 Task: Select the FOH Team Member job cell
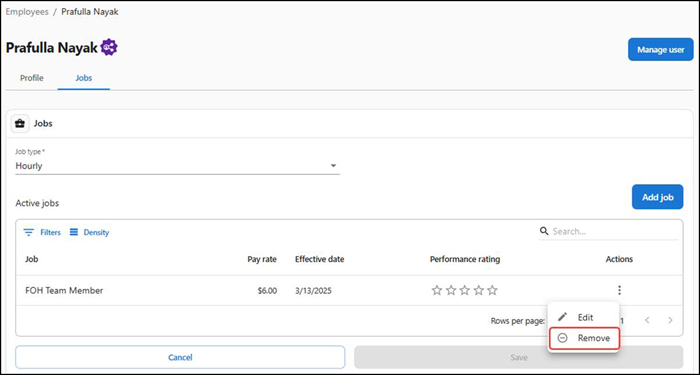point(64,291)
